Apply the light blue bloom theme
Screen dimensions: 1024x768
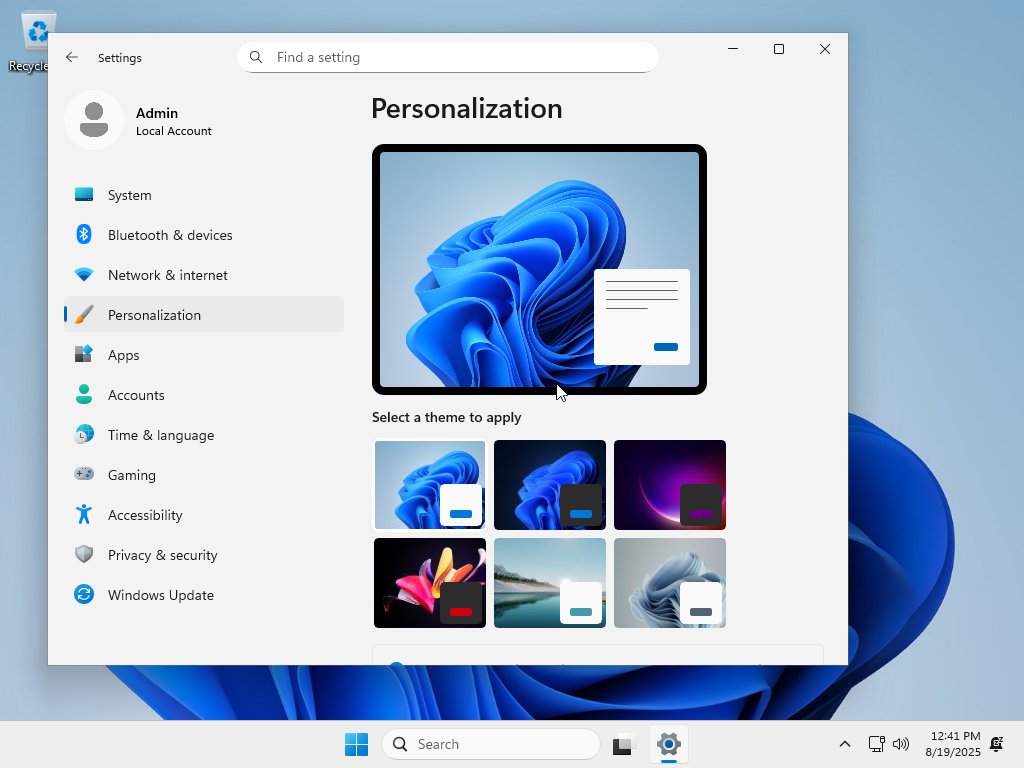[x=430, y=485]
